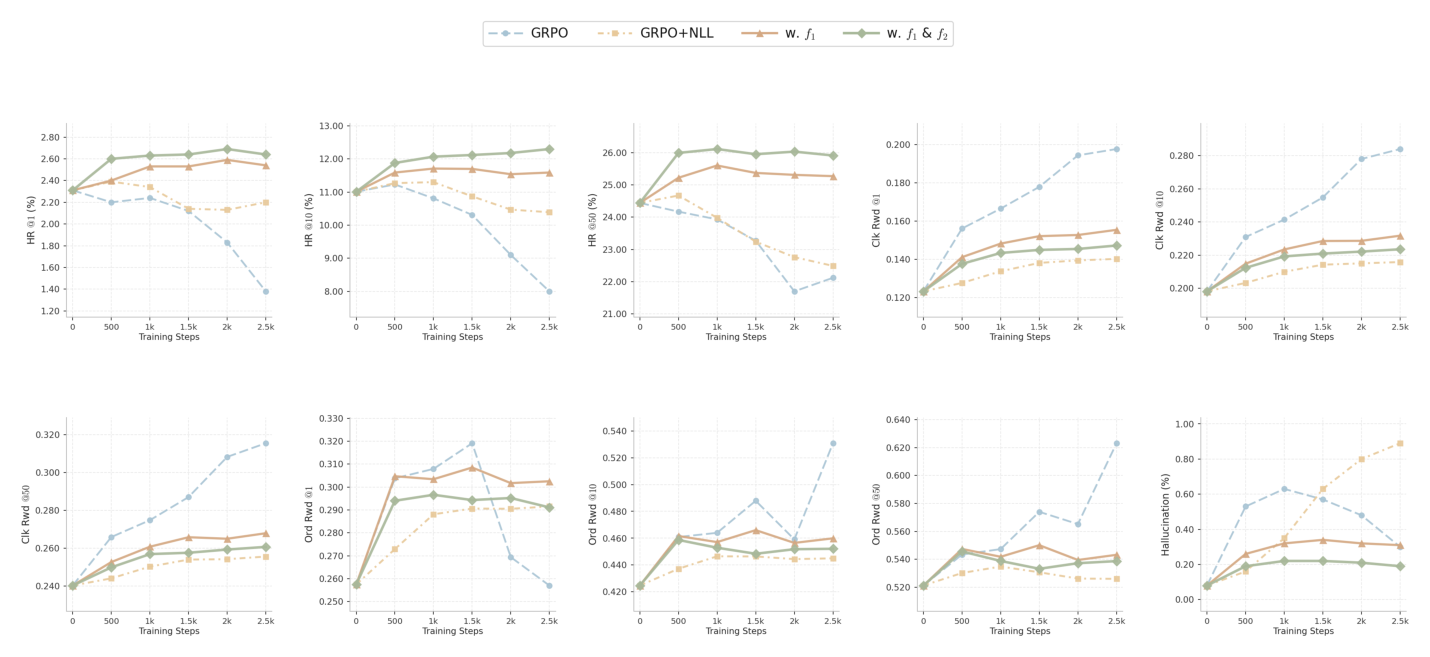Click the 'Clk Rwd @1' axis title
This screenshot has width=1430, height=657.
[877, 220]
